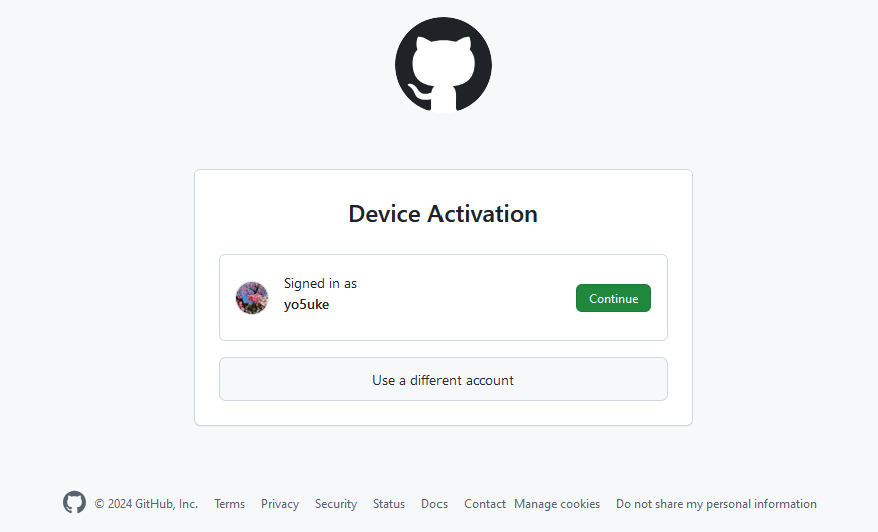Screen dimensions: 878x532
Task: Click the small GitHub mark in footer
Action: click(74, 503)
